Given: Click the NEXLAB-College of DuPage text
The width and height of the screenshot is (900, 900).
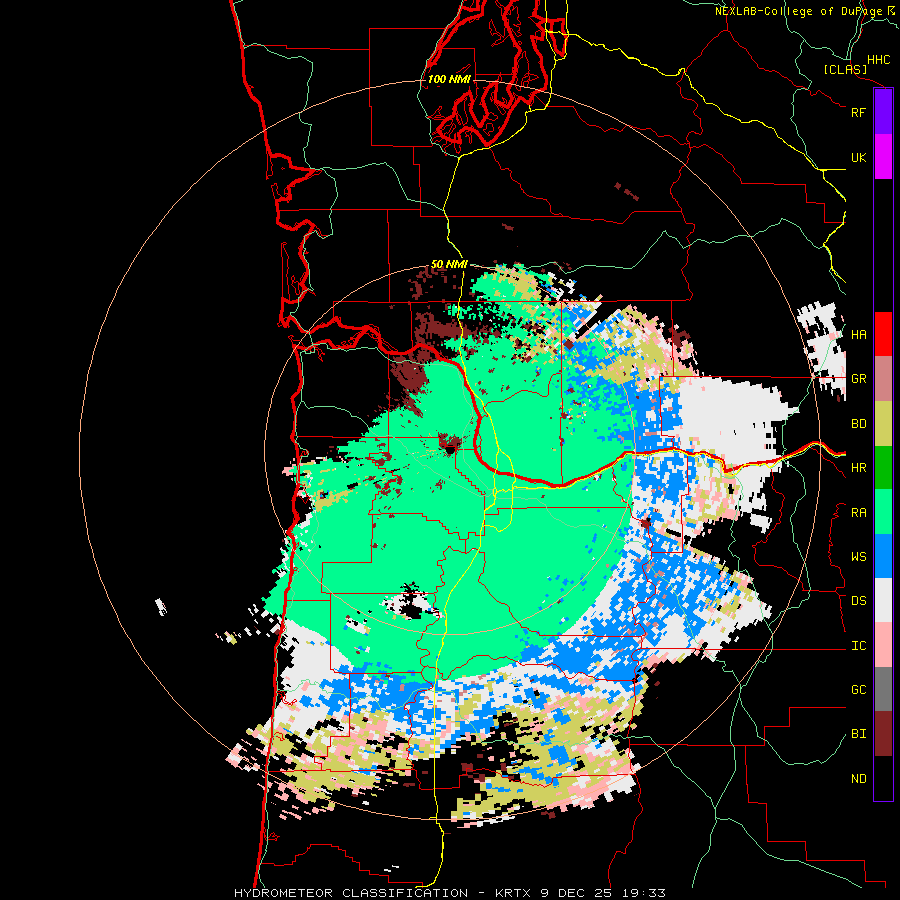Looking at the screenshot, I should coord(799,11).
